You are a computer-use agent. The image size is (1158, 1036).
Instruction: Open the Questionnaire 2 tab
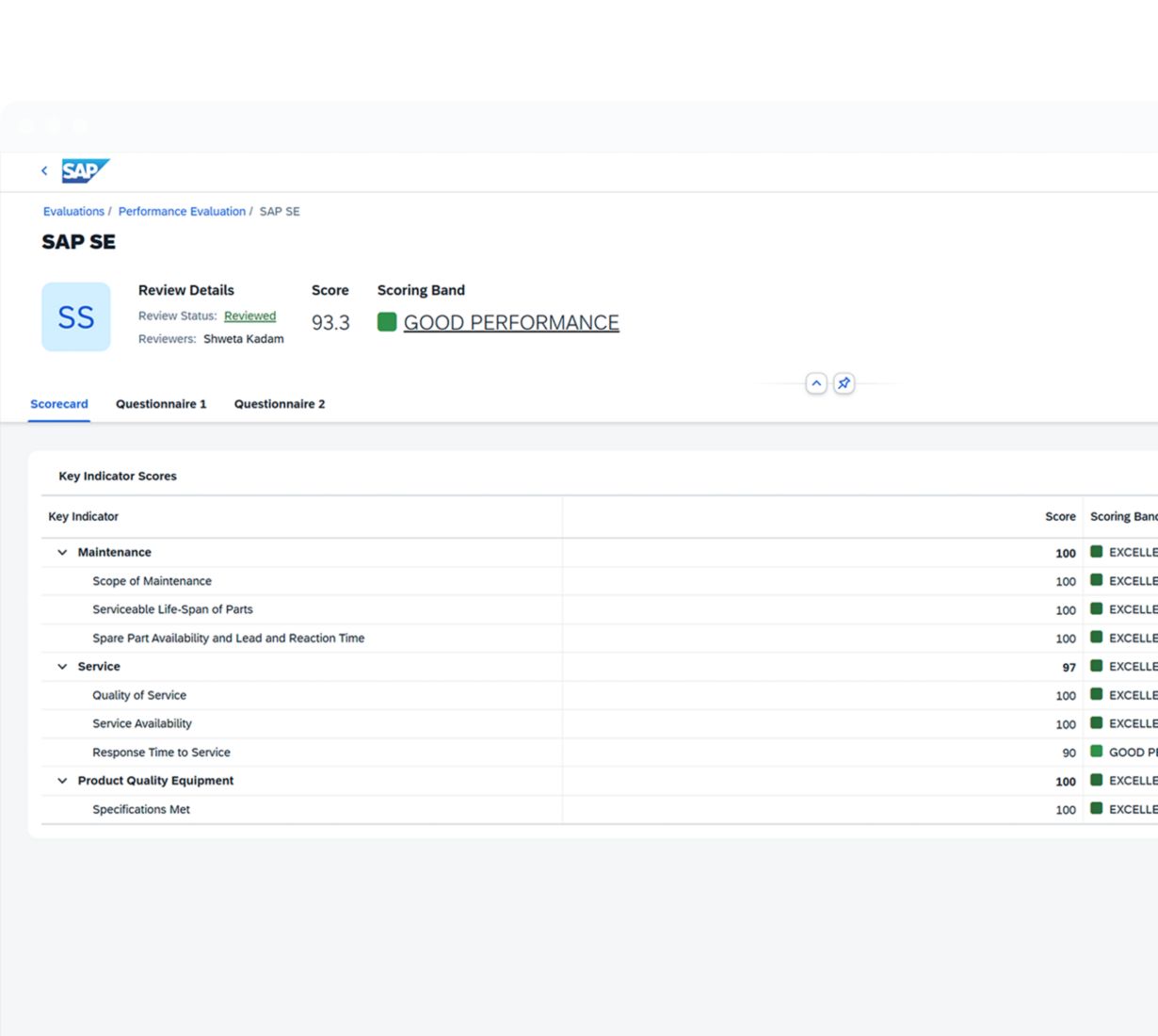coord(280,404)
